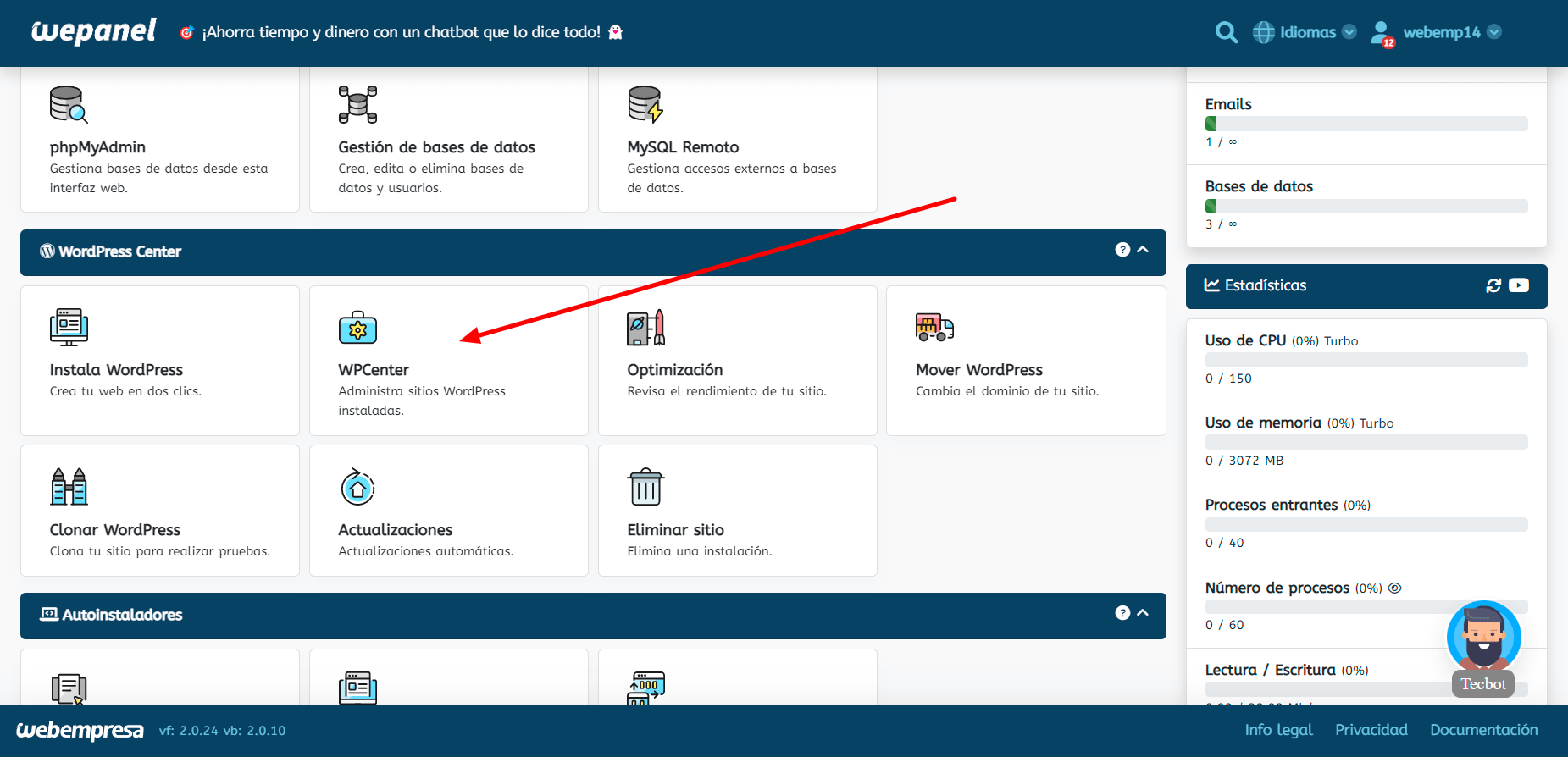Open the Eliminar sitio card title
Screen dimensions: 1568x757
tap(675, 530)
